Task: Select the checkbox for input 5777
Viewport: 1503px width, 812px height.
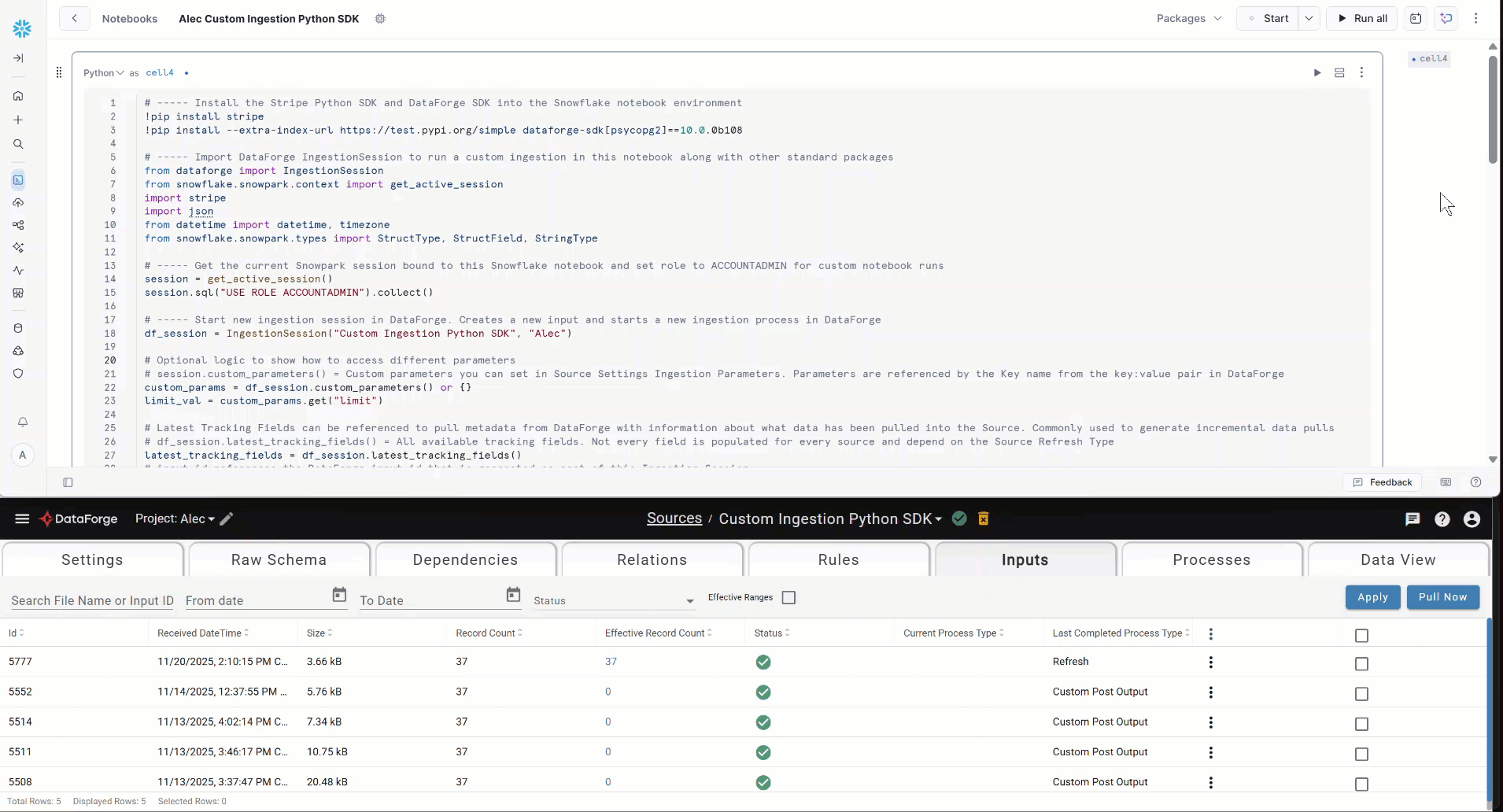Action: (x=1362, y=664)
